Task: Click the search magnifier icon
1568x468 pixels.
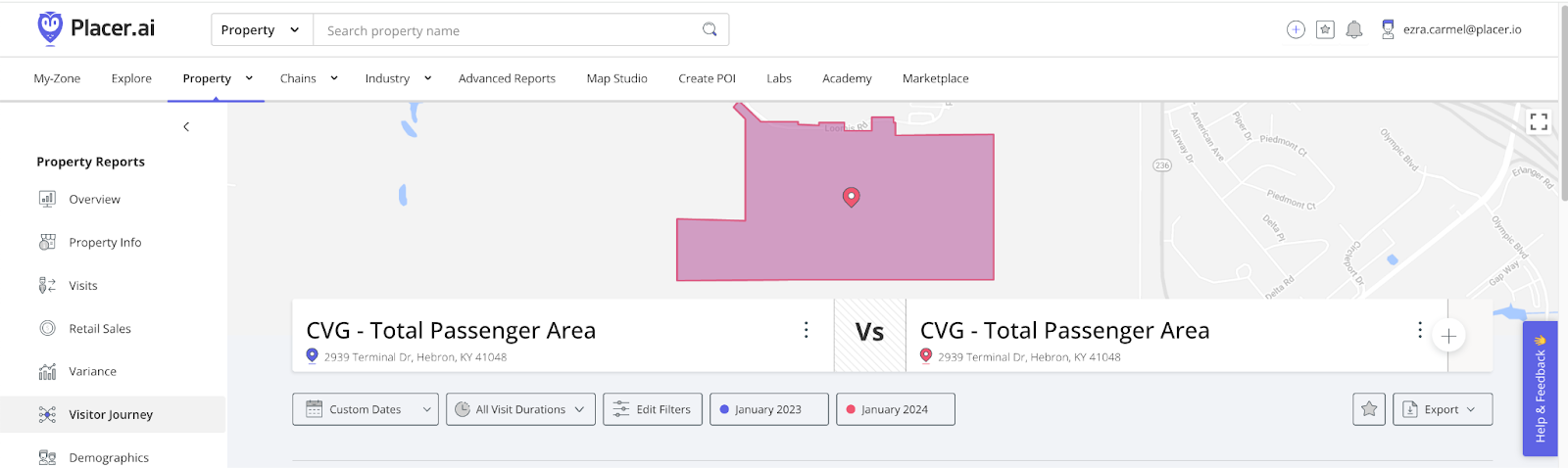Action: point(710,29)
